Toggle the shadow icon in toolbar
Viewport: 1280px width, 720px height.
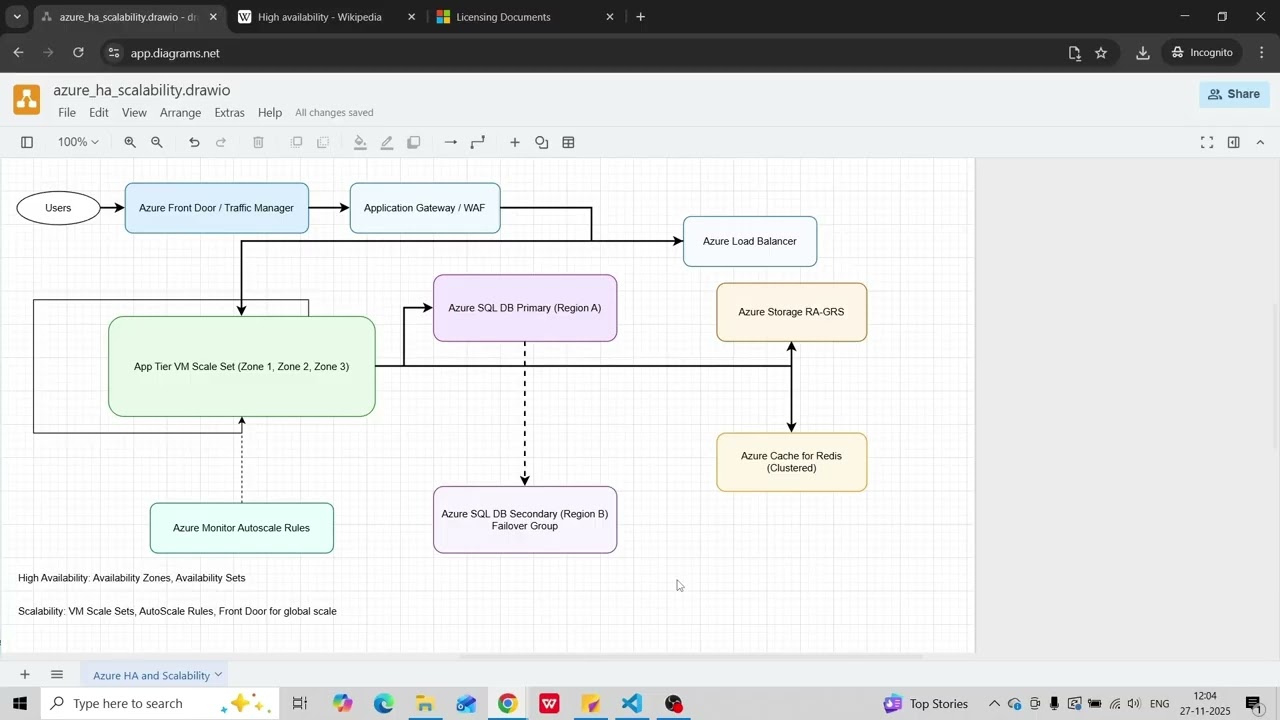pos(414,143)
